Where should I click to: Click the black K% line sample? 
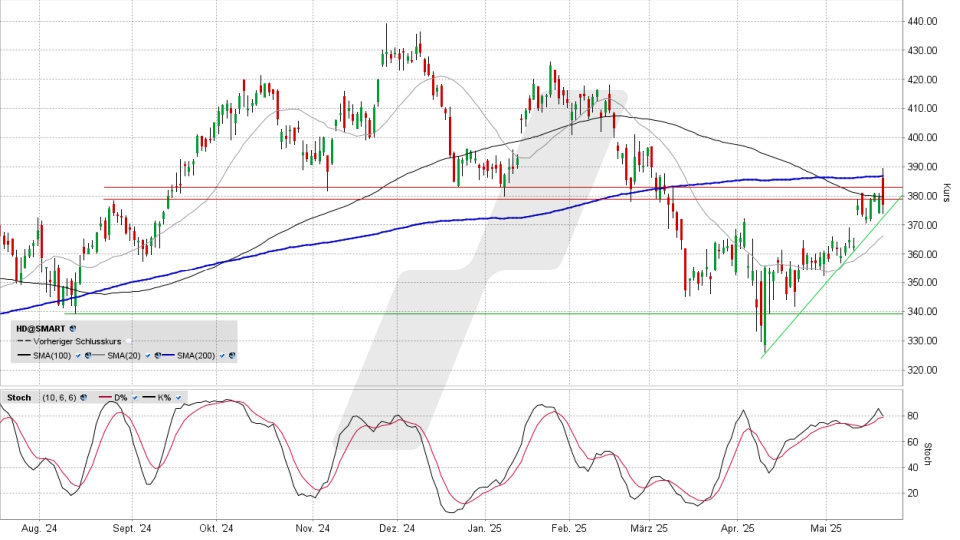[149, 397]
